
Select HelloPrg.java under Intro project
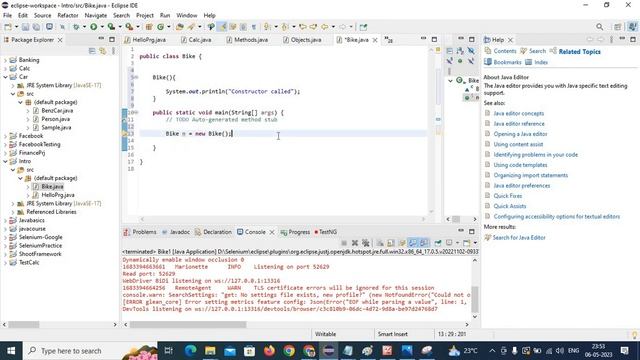tap(58, 195)
